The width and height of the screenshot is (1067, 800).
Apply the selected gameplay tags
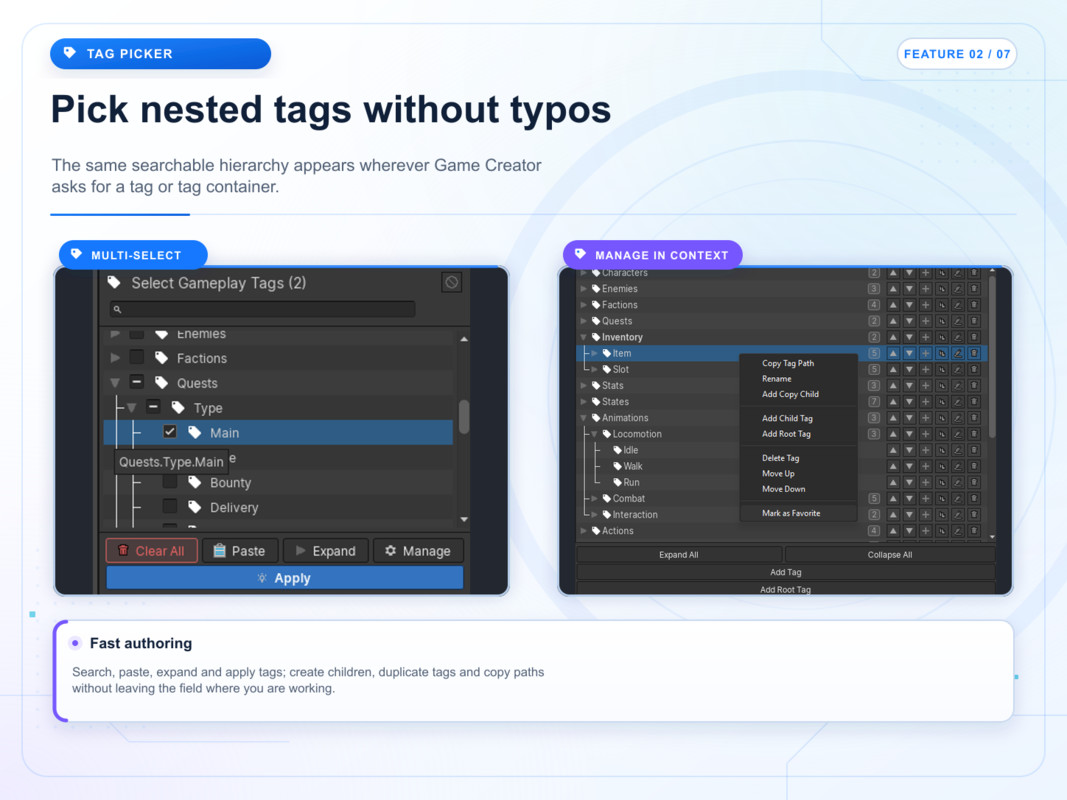284,578
